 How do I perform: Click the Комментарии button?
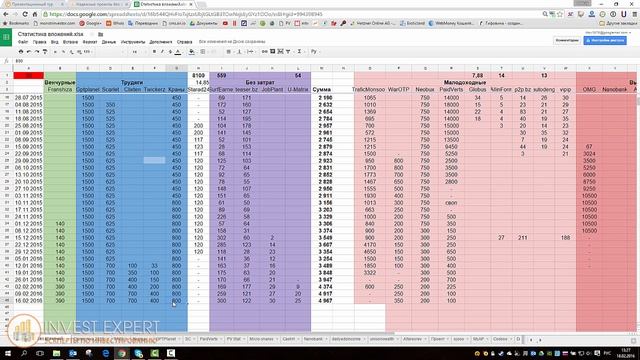click(x=567, y=40)
